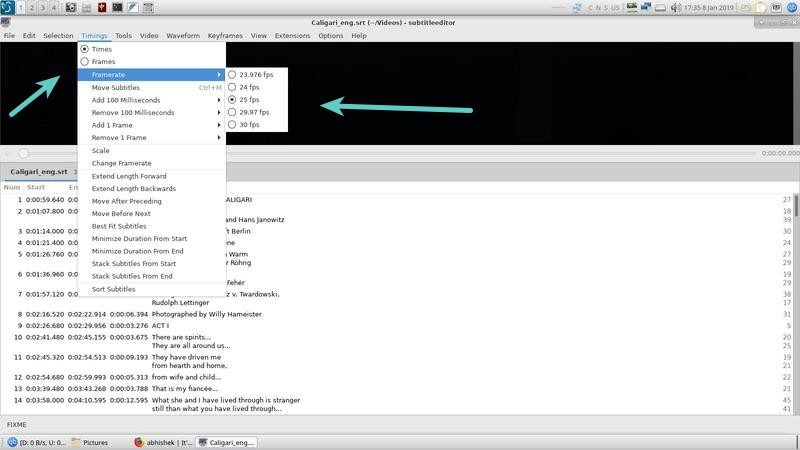Image resolution: width=800 pixels, height=450 pixels.
Task: Switch to workspace 2 in pager
Action: [x=32, y=8]
